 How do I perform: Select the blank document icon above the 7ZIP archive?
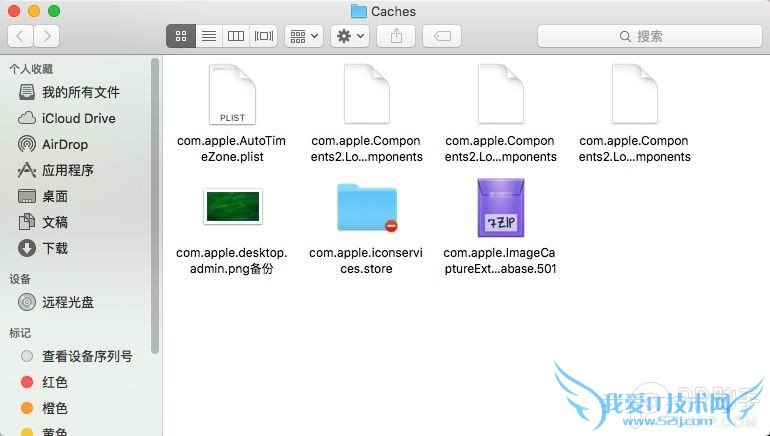tap(500, 95)
